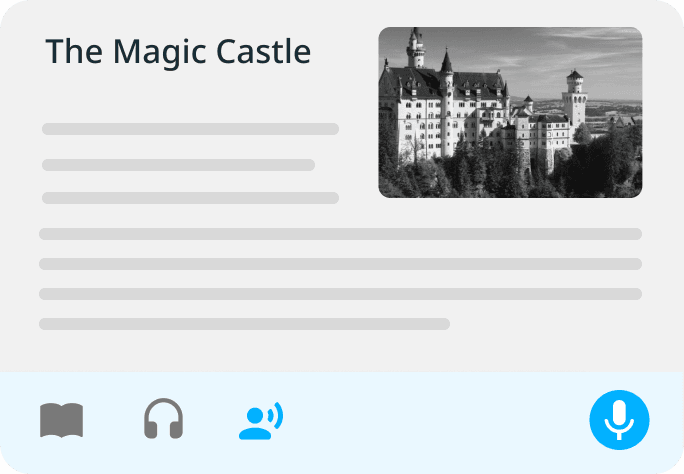Click the empty light-blue toolbar area

[436, 421]
